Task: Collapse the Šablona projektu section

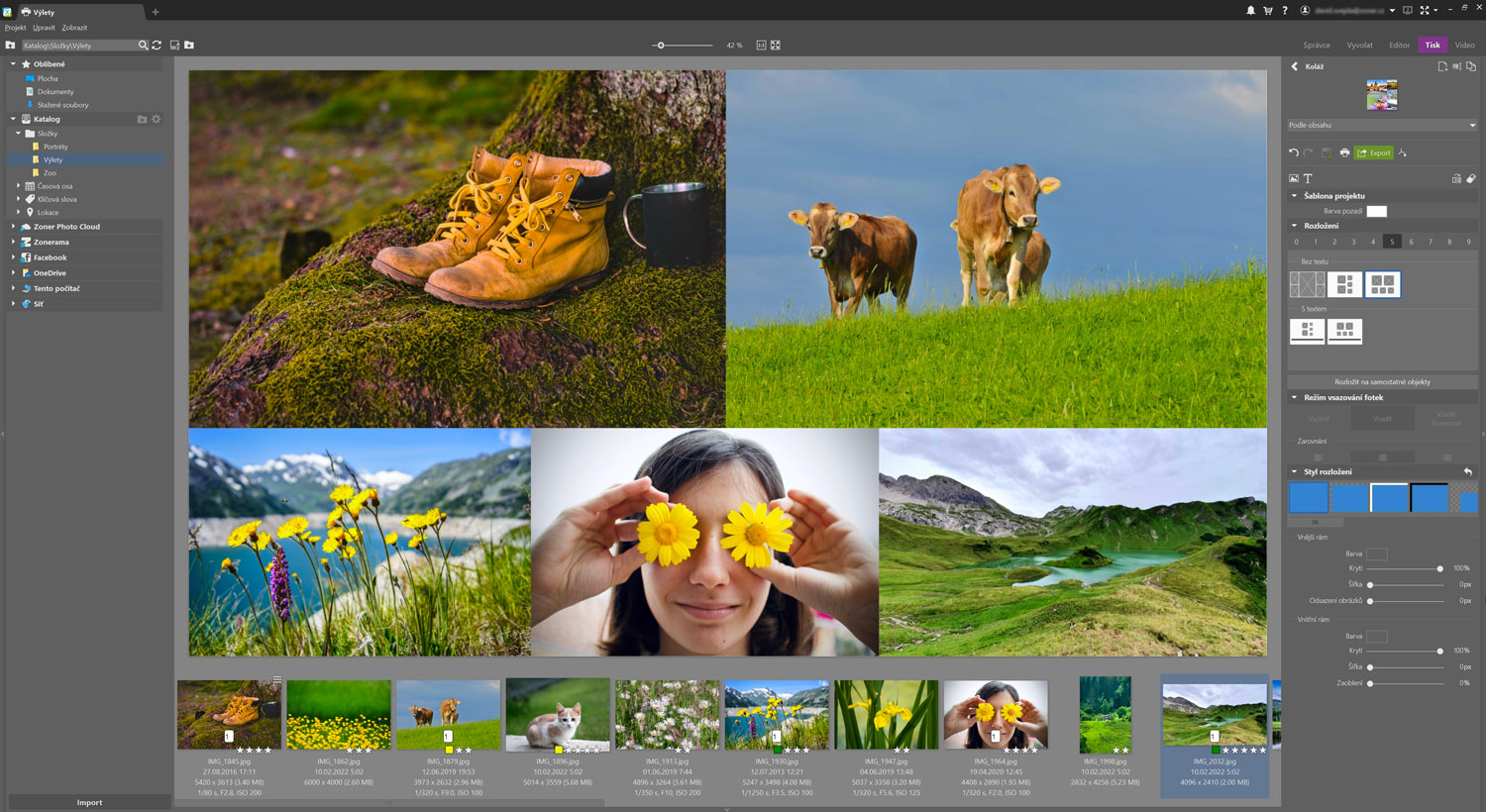Action: pyautogui.click(x=1294, y=196)
